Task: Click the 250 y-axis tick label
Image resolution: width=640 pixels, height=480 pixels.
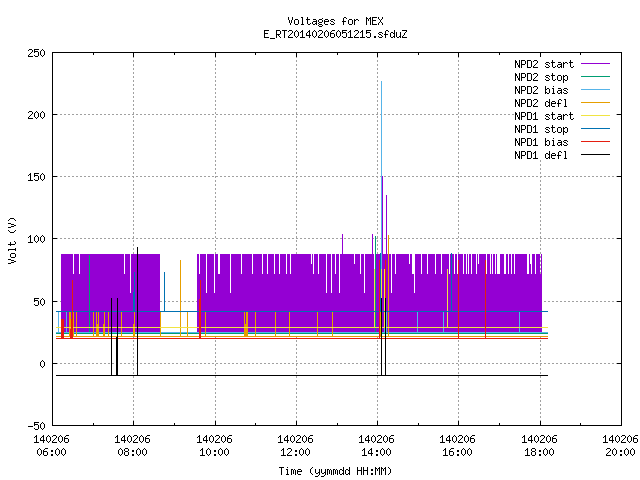Action: [36, 53]
